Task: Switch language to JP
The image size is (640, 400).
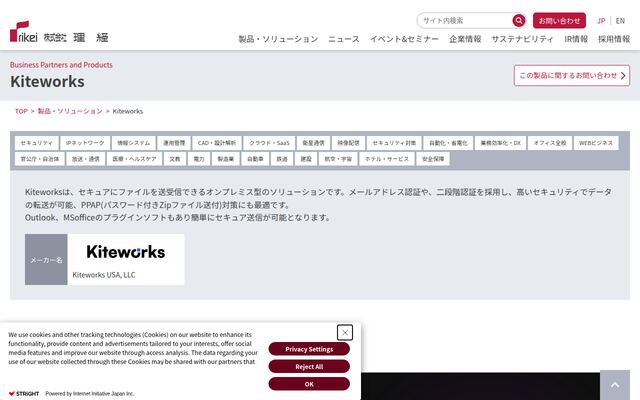Action: [x=601, y=21]
